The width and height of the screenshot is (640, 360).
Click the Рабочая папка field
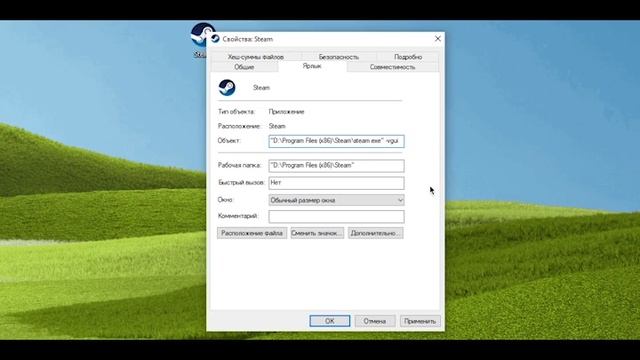point(336,166)
